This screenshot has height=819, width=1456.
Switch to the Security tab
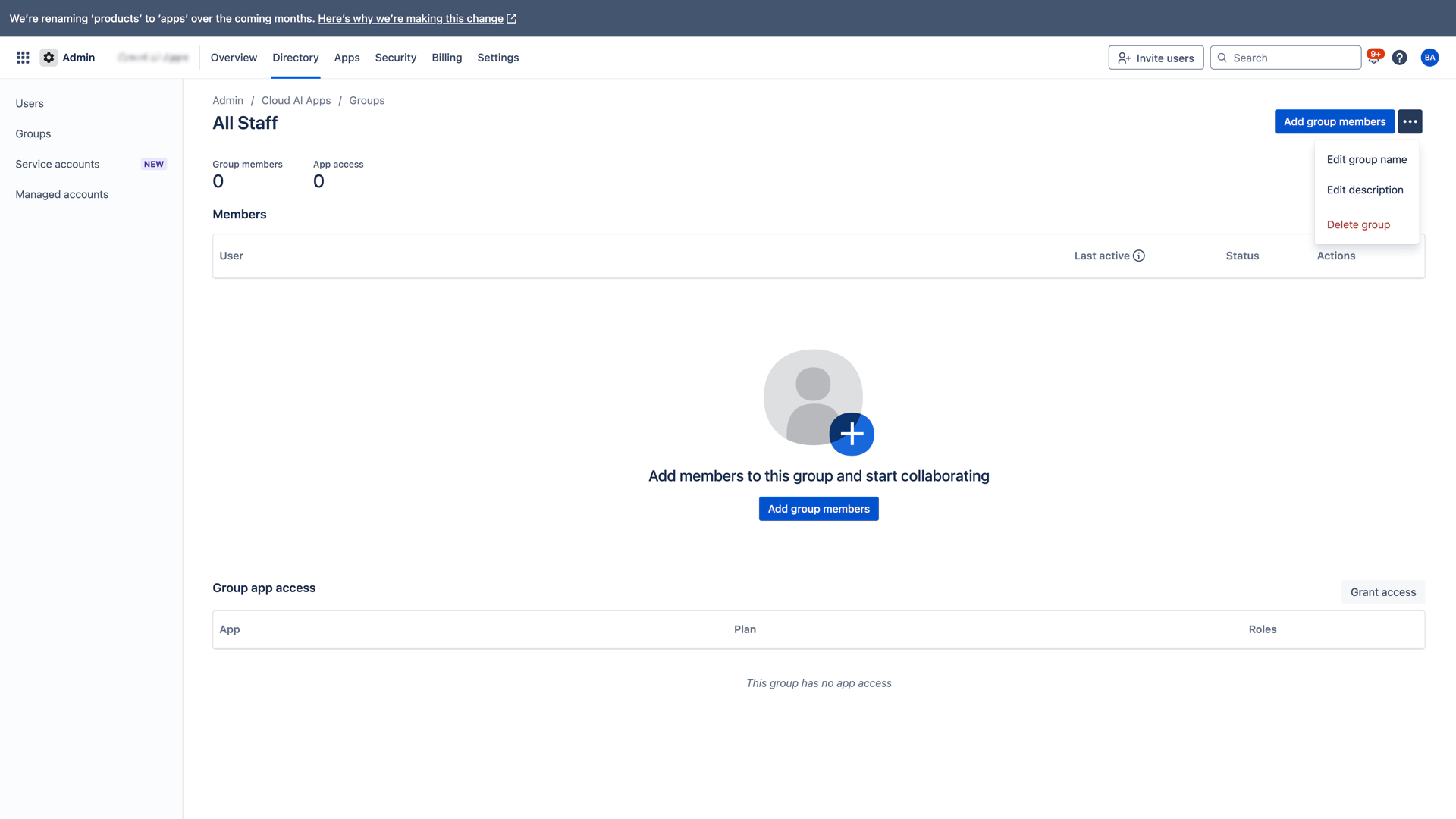[x=395, y=58]
